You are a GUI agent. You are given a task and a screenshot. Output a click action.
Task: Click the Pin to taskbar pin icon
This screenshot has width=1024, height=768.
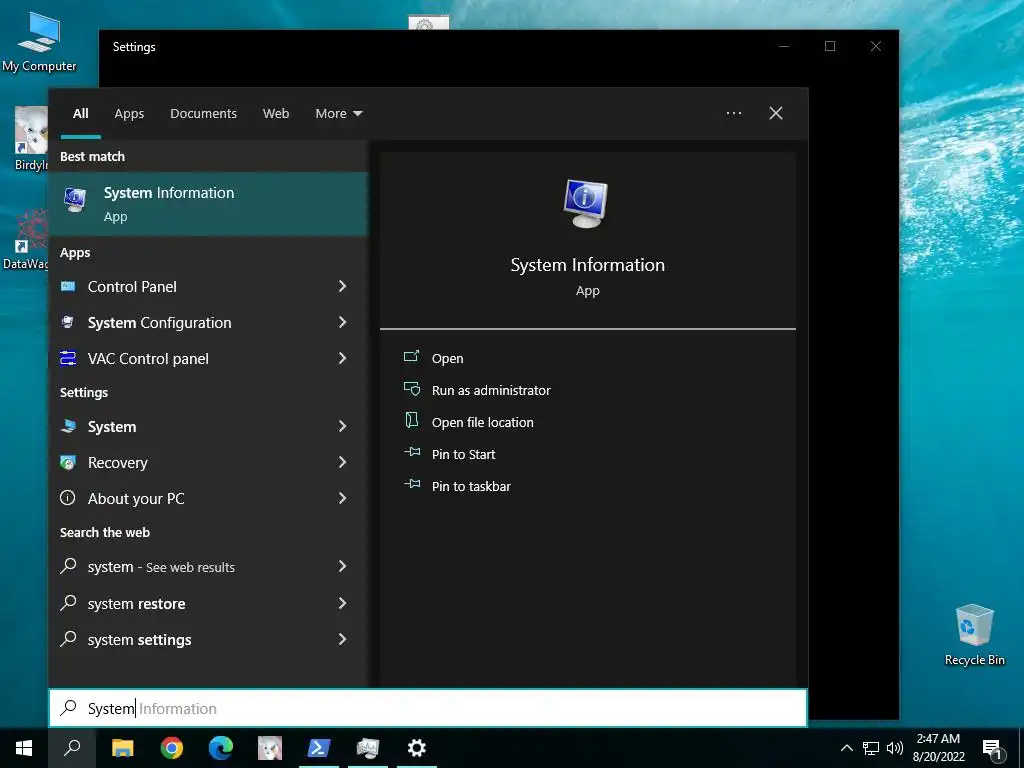tap(411, 484)
